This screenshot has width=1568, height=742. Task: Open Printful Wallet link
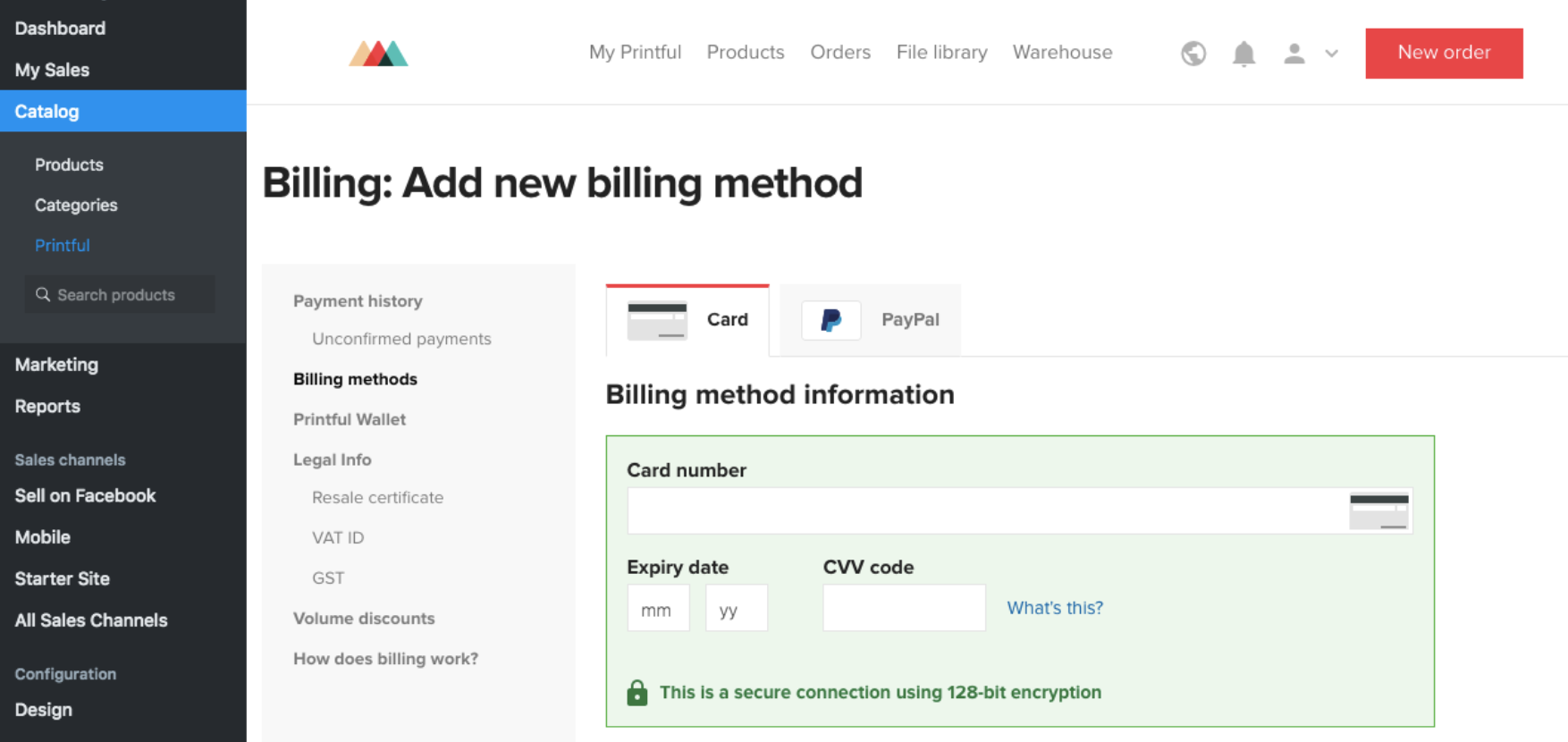pos(350,419)
